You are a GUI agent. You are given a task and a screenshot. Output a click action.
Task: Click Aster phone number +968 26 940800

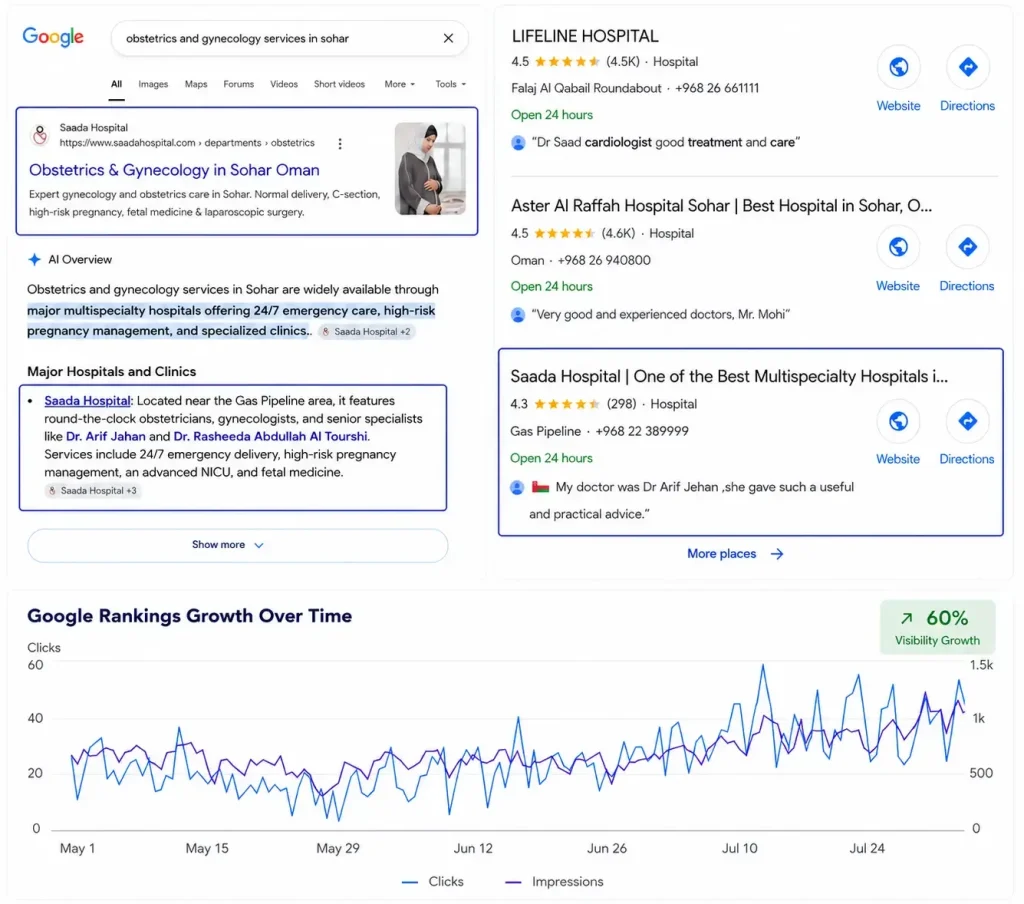[603, 261]
